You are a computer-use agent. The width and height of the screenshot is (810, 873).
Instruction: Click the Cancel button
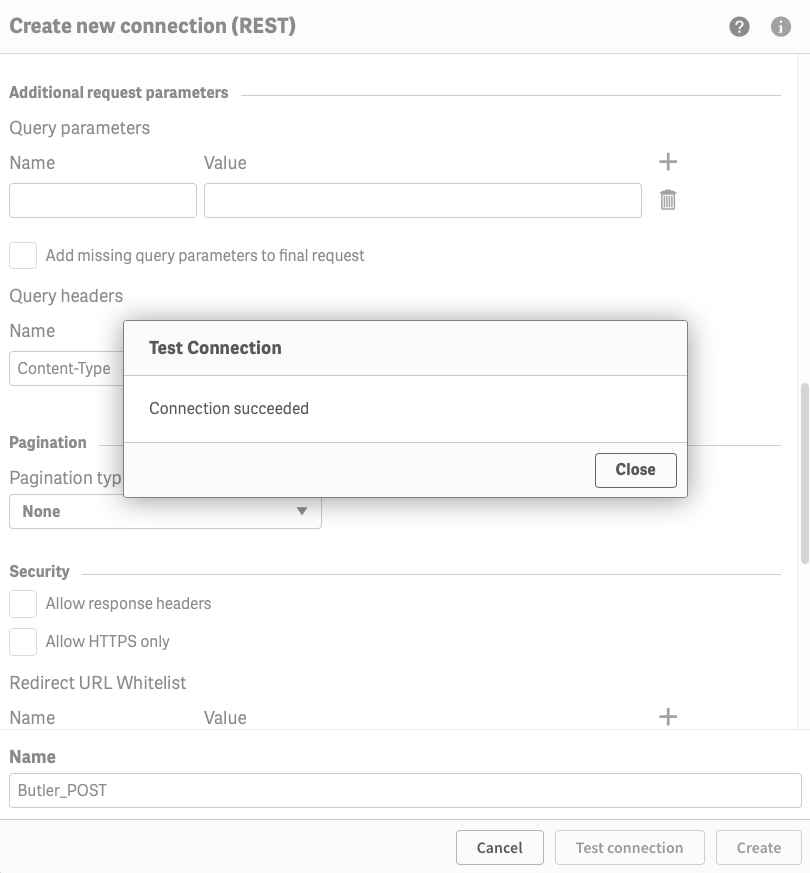coord(499,847)
